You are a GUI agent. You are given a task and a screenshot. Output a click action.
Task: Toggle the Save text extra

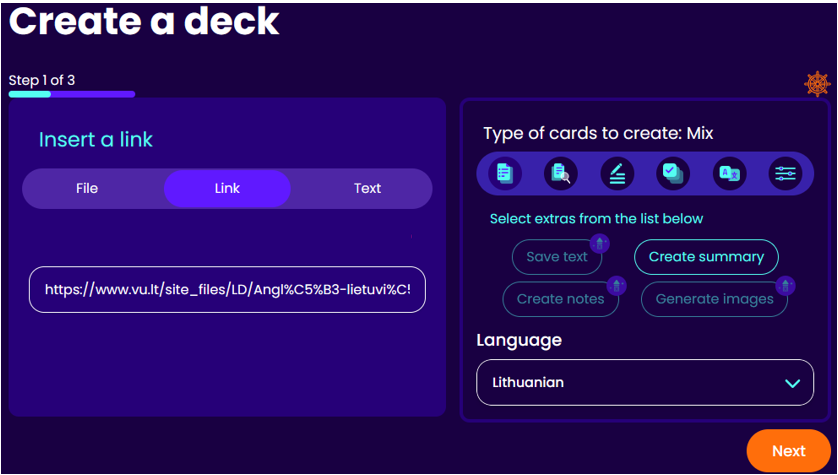pos(557,257)
